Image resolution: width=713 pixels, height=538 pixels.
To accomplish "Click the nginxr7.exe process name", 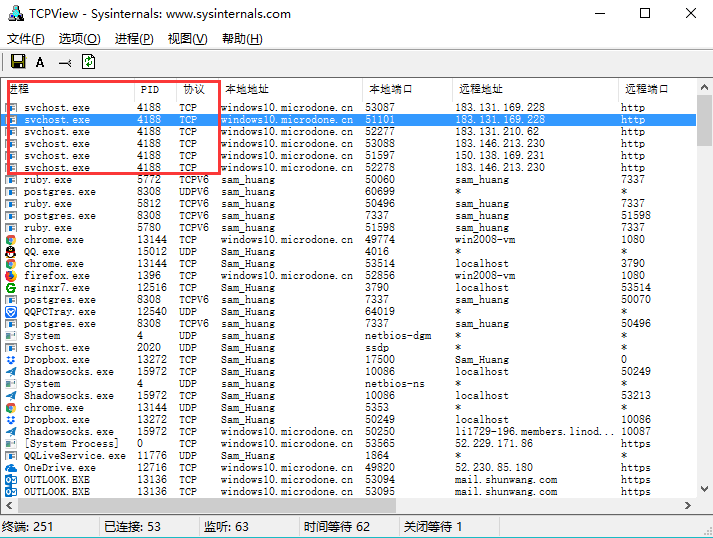I will [x=57, y=288].
